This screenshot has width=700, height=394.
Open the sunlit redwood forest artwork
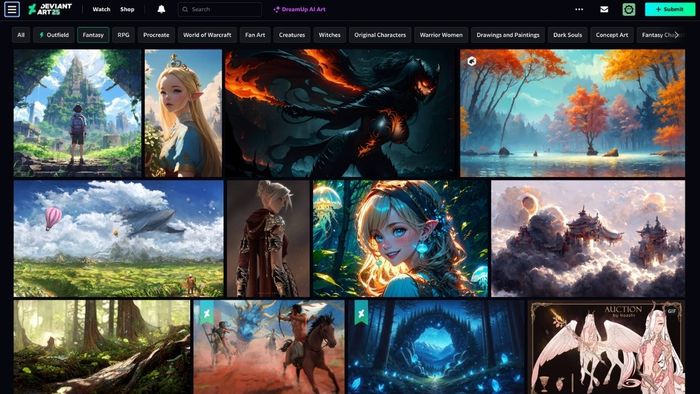102,347
